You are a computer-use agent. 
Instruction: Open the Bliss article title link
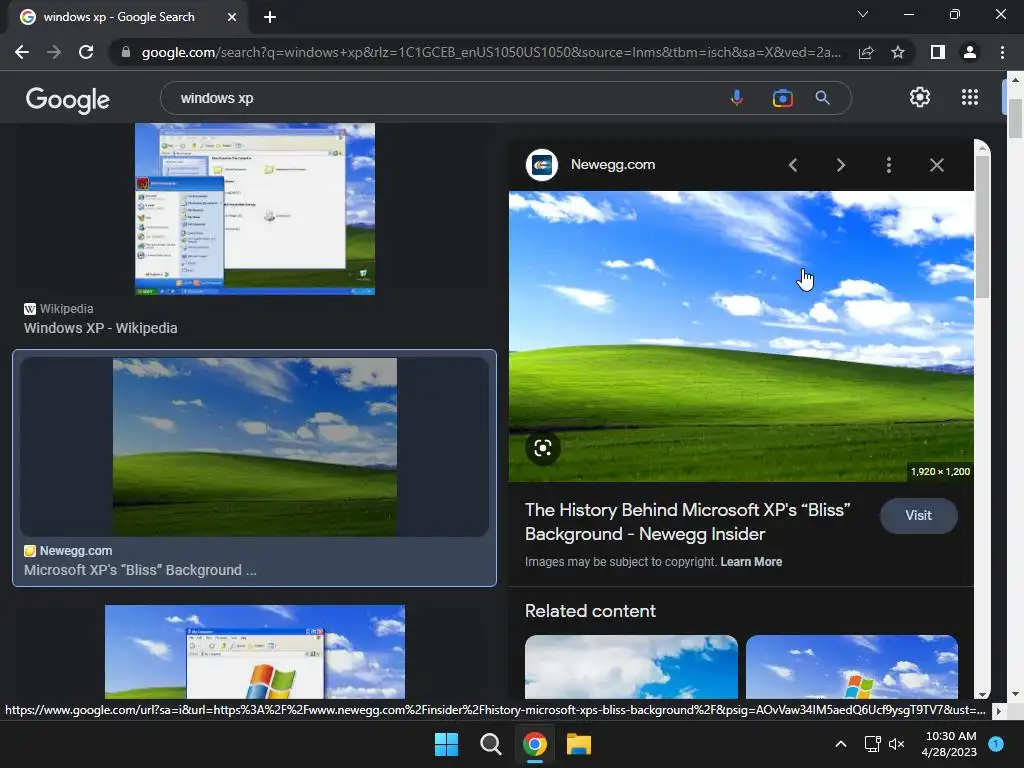coord(688,522)
